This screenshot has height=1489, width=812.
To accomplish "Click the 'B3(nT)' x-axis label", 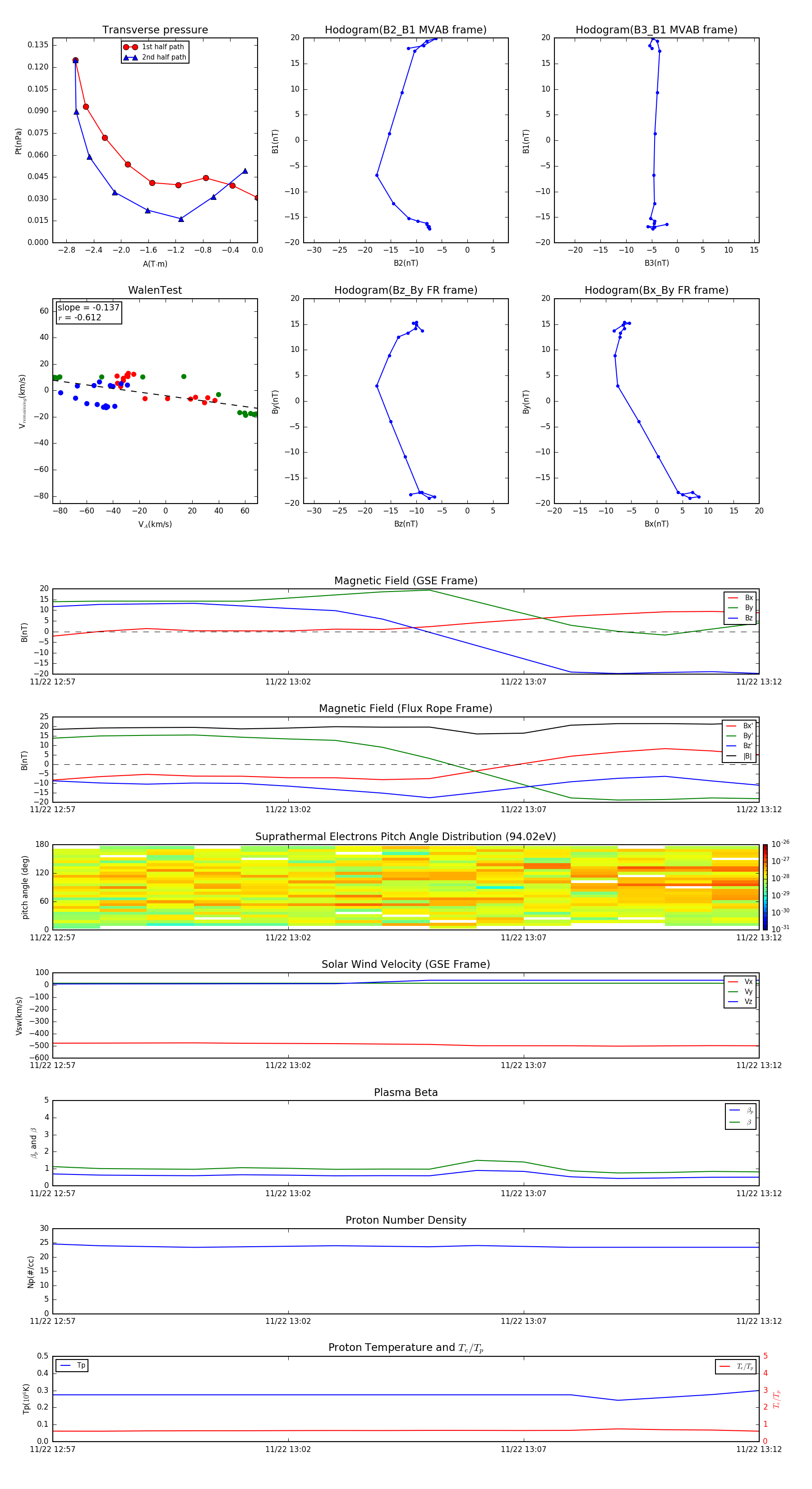I will pyautogui.click(x=656, y=263).
